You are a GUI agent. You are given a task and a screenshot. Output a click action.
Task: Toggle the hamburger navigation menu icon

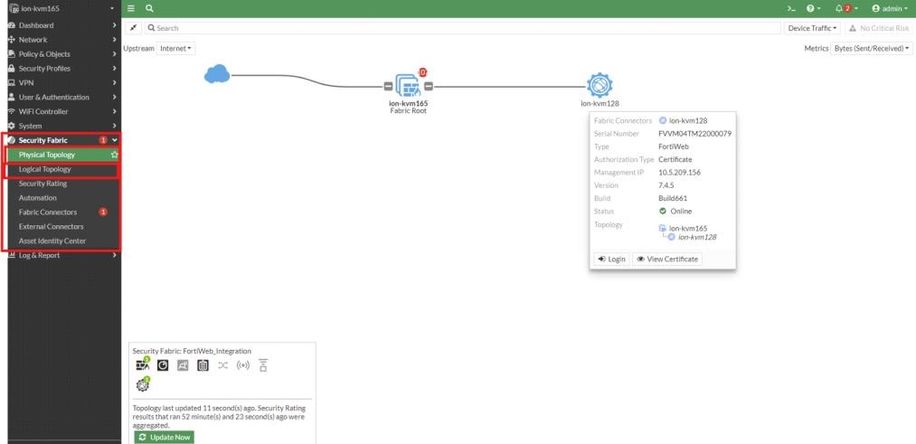(131, 9)
